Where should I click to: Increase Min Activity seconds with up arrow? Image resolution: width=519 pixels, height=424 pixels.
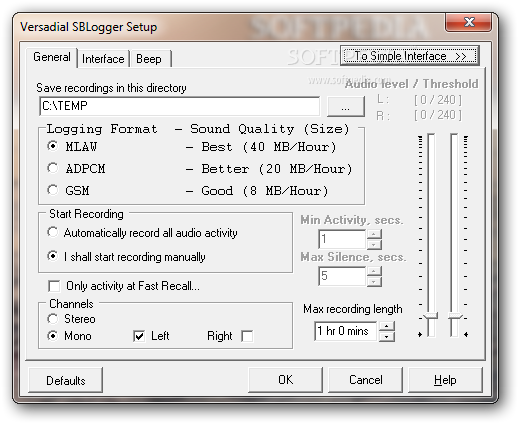[x=374, y=234]
